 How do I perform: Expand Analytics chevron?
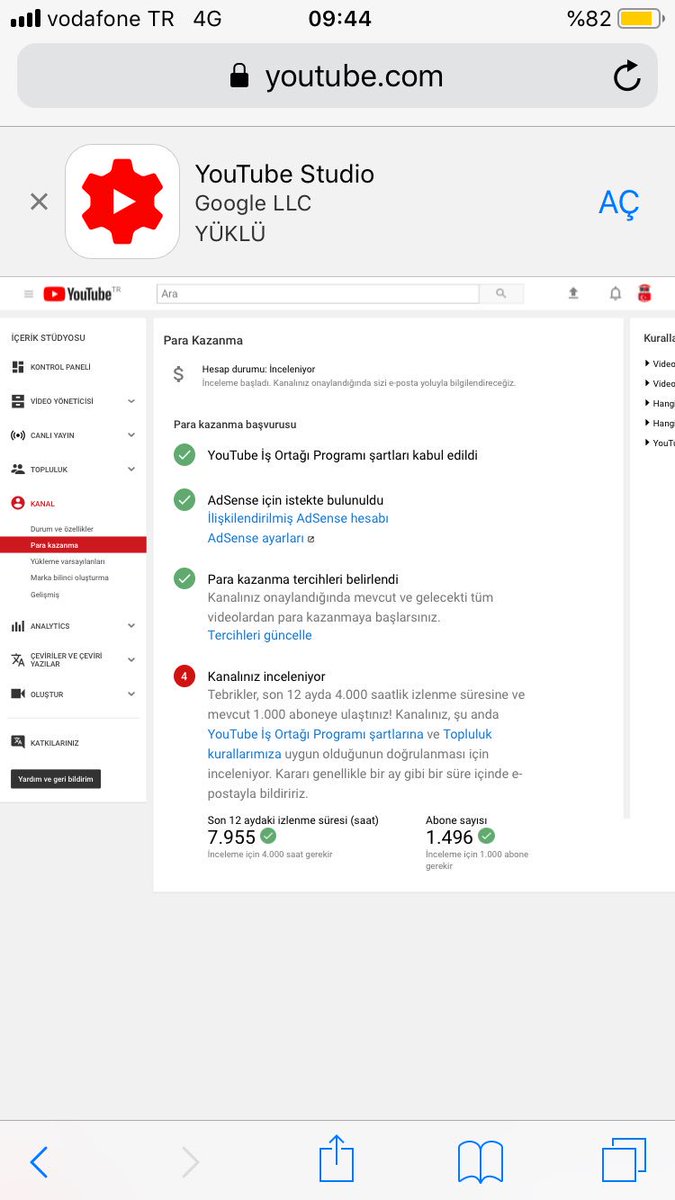(x=132, y=626)
